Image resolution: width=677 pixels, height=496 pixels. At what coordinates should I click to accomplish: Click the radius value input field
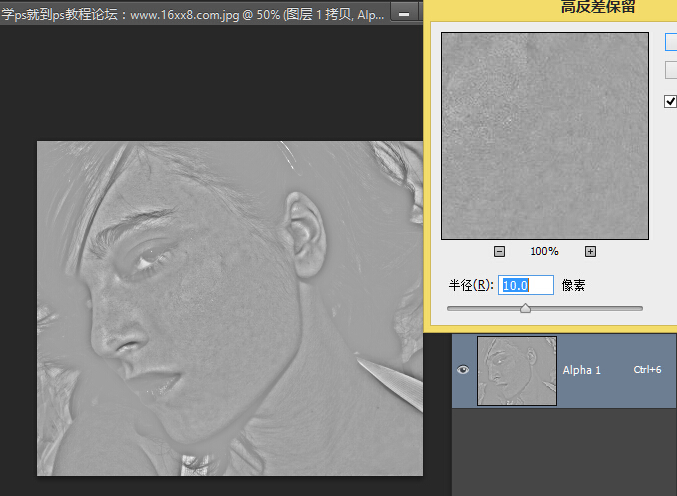point(526,285)
